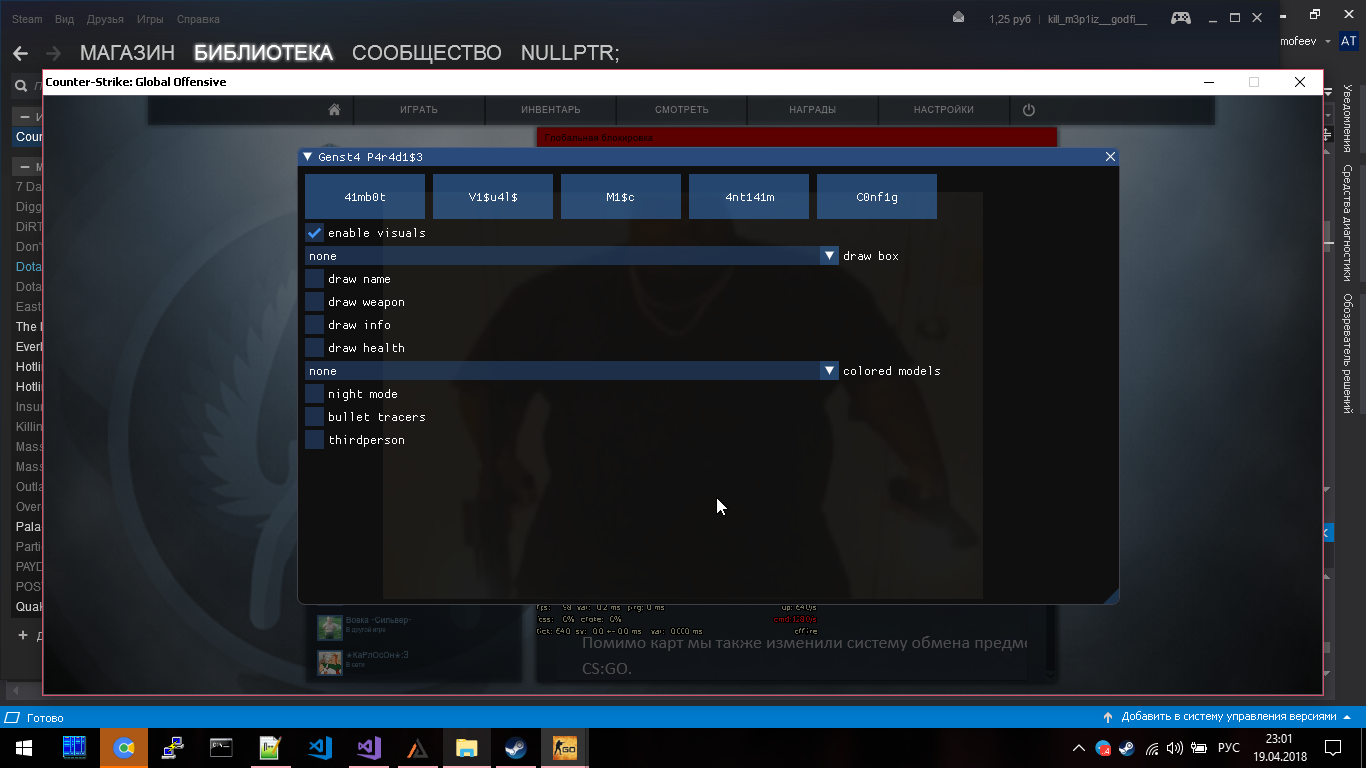Select the V1$u4l$ tab
Viewport: 1366px width, 768px height.
tap(493, 197)
